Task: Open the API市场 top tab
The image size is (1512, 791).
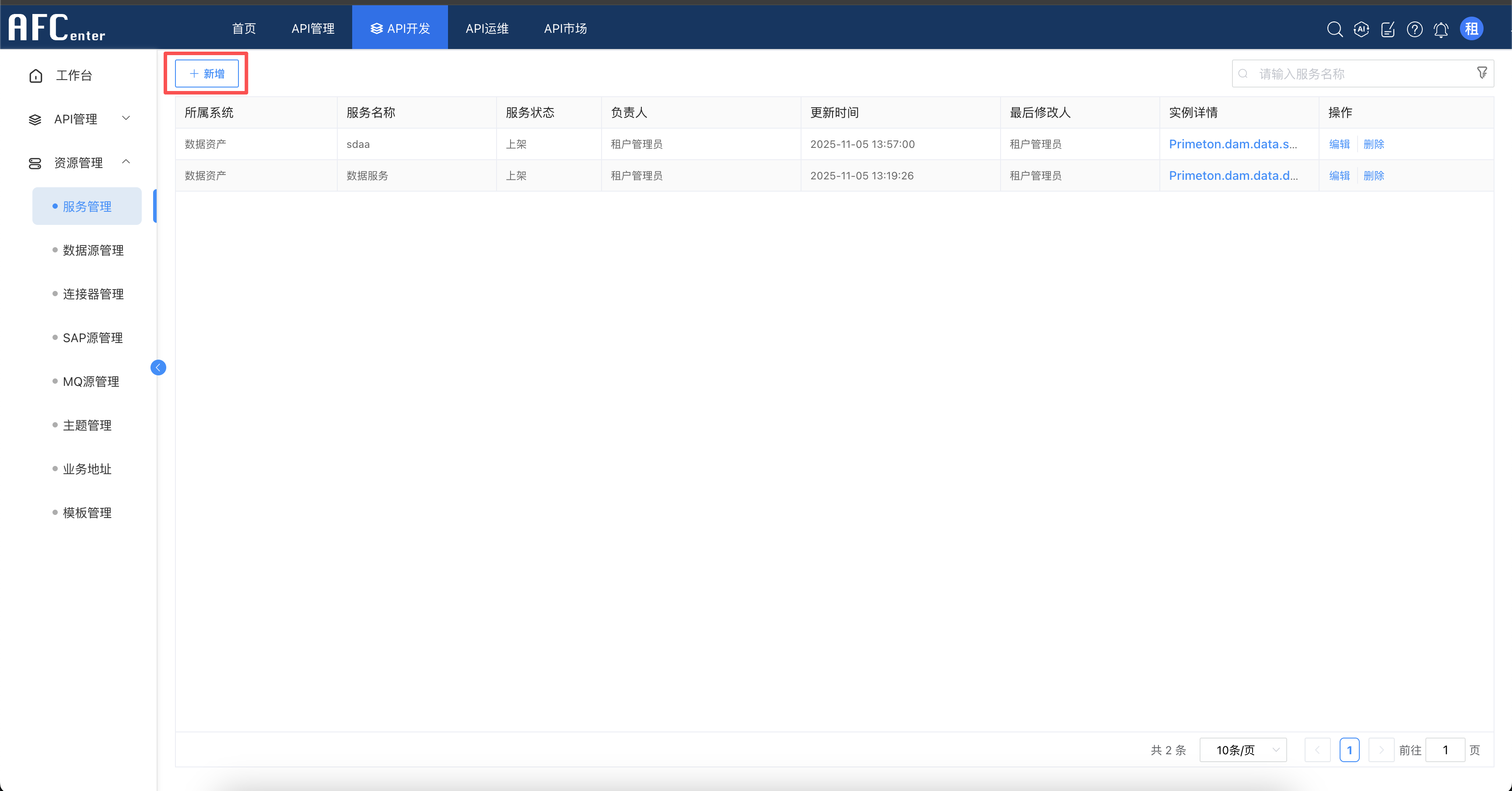Action: coord(565,28)
